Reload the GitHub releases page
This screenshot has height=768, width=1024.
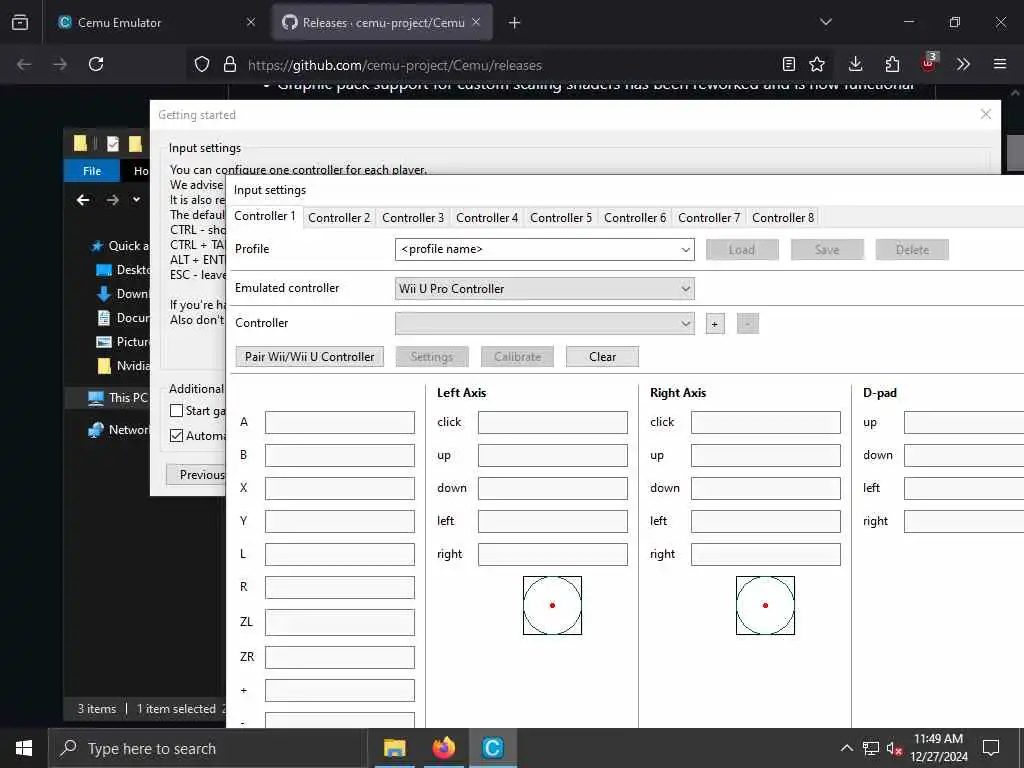(96, 65)
